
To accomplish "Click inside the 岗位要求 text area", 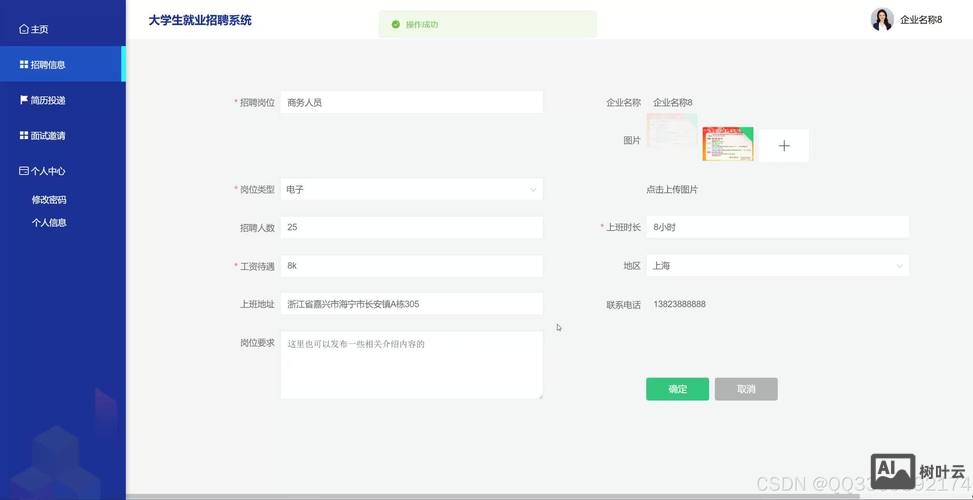I will point(411,365).
